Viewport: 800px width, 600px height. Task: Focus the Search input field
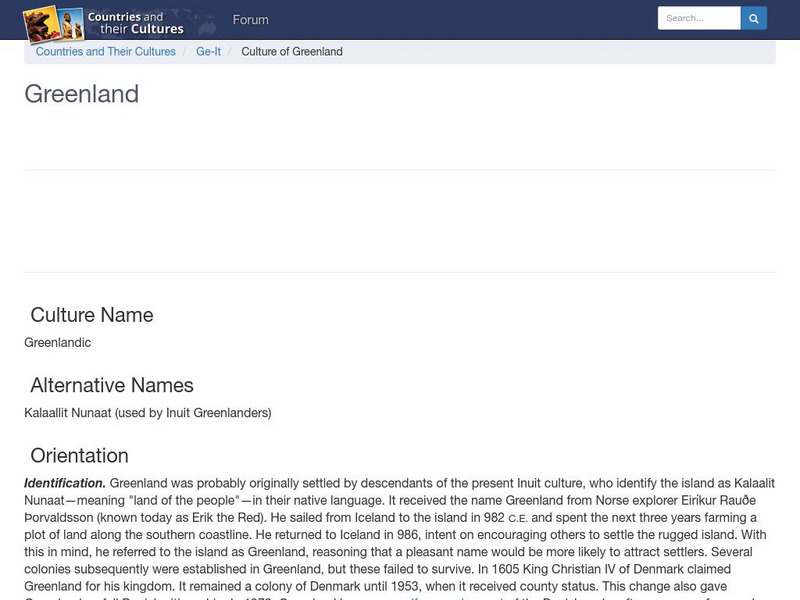click(x=699, y=18)
